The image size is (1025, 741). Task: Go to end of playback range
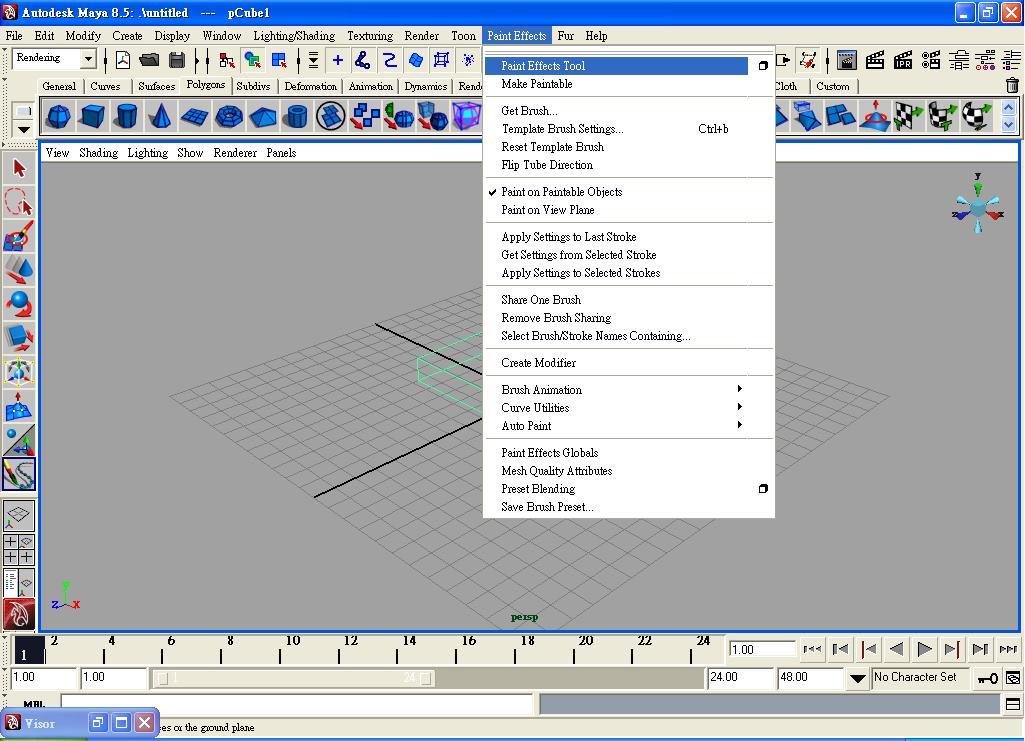point(1008,649)
